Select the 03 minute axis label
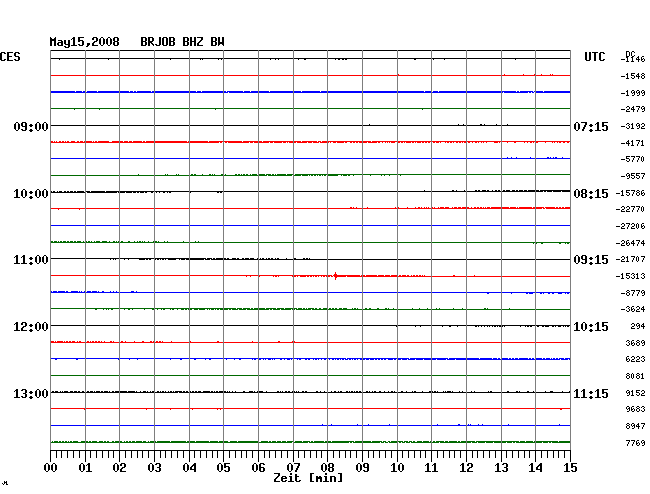 pos(154,468)
